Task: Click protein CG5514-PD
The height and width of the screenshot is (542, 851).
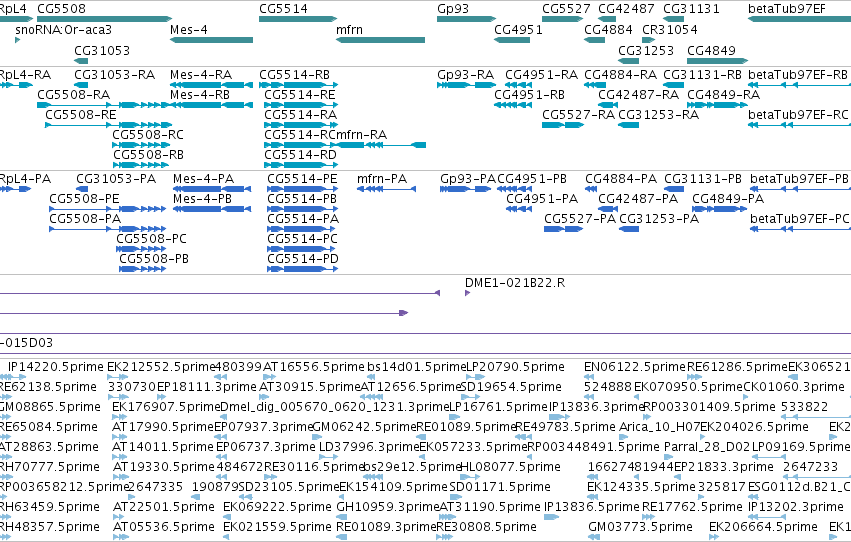Action: (x=303, y=259)
